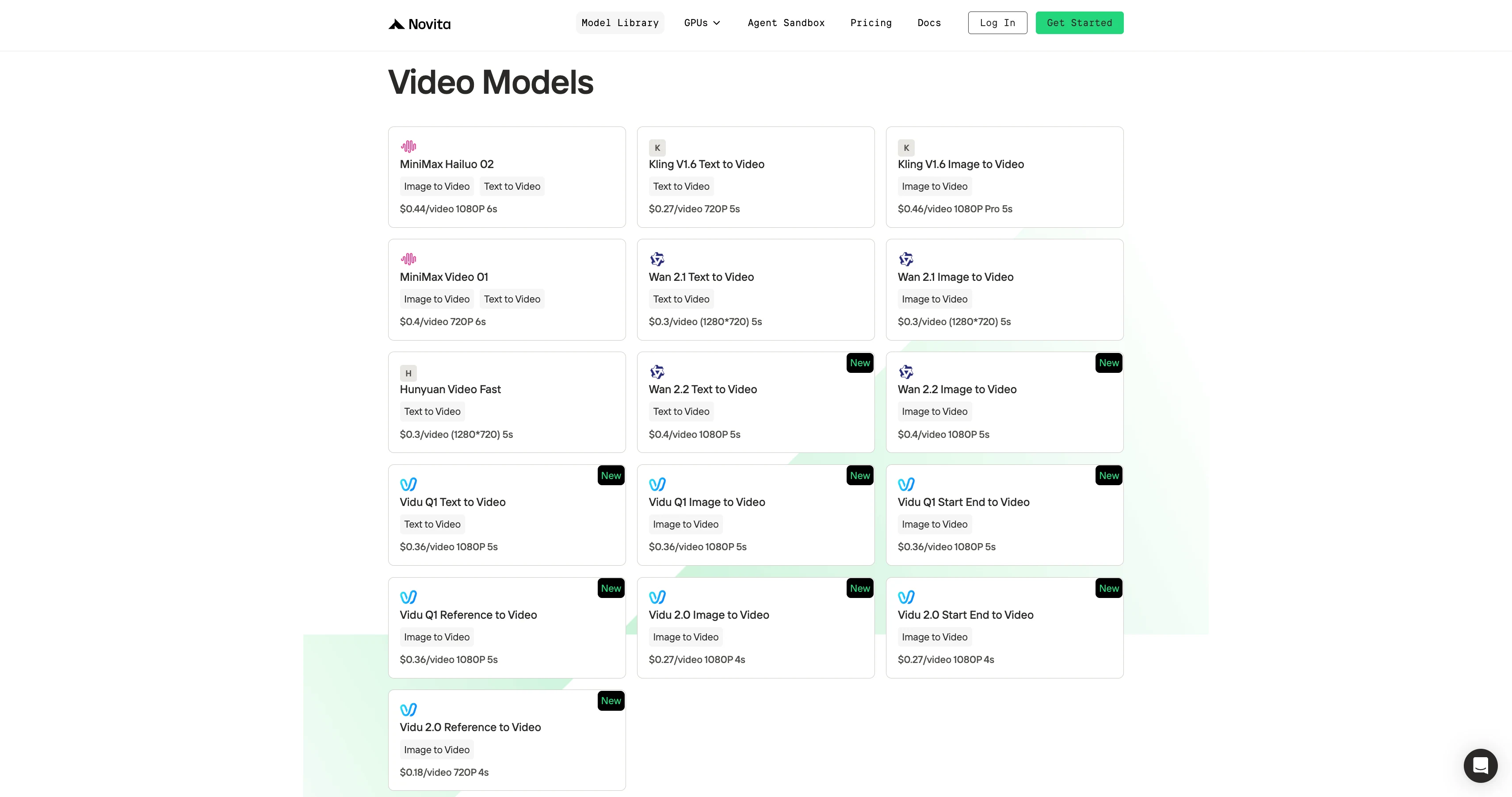
Task: Expand the GPUs dropdown menu
Action: 702,23
